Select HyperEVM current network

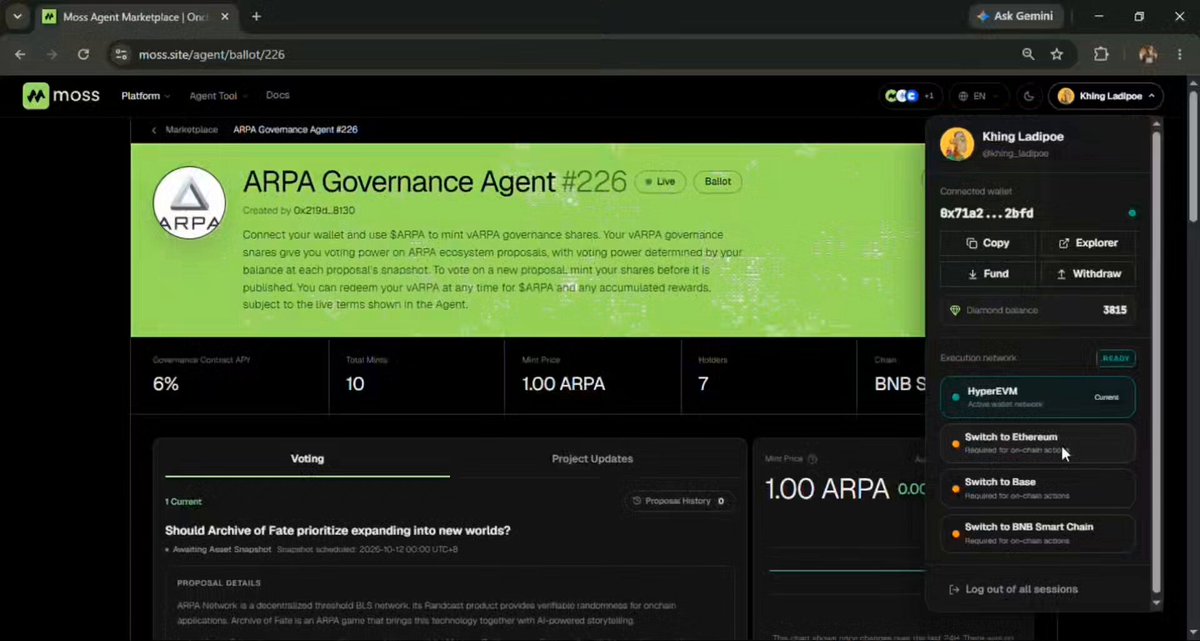point(1038,397)
